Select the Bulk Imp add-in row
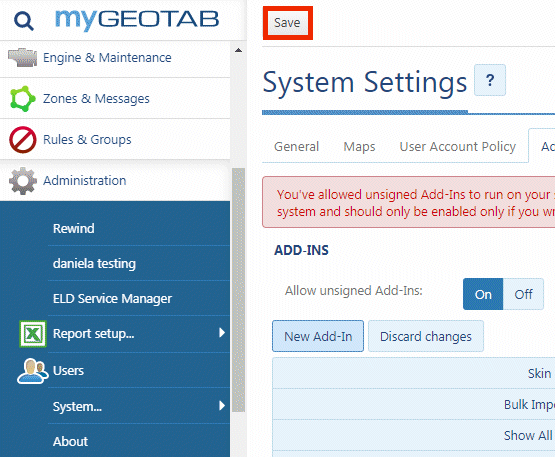Image resolution: width=555 pixels, height=457 pixels. tap(413, 404)
